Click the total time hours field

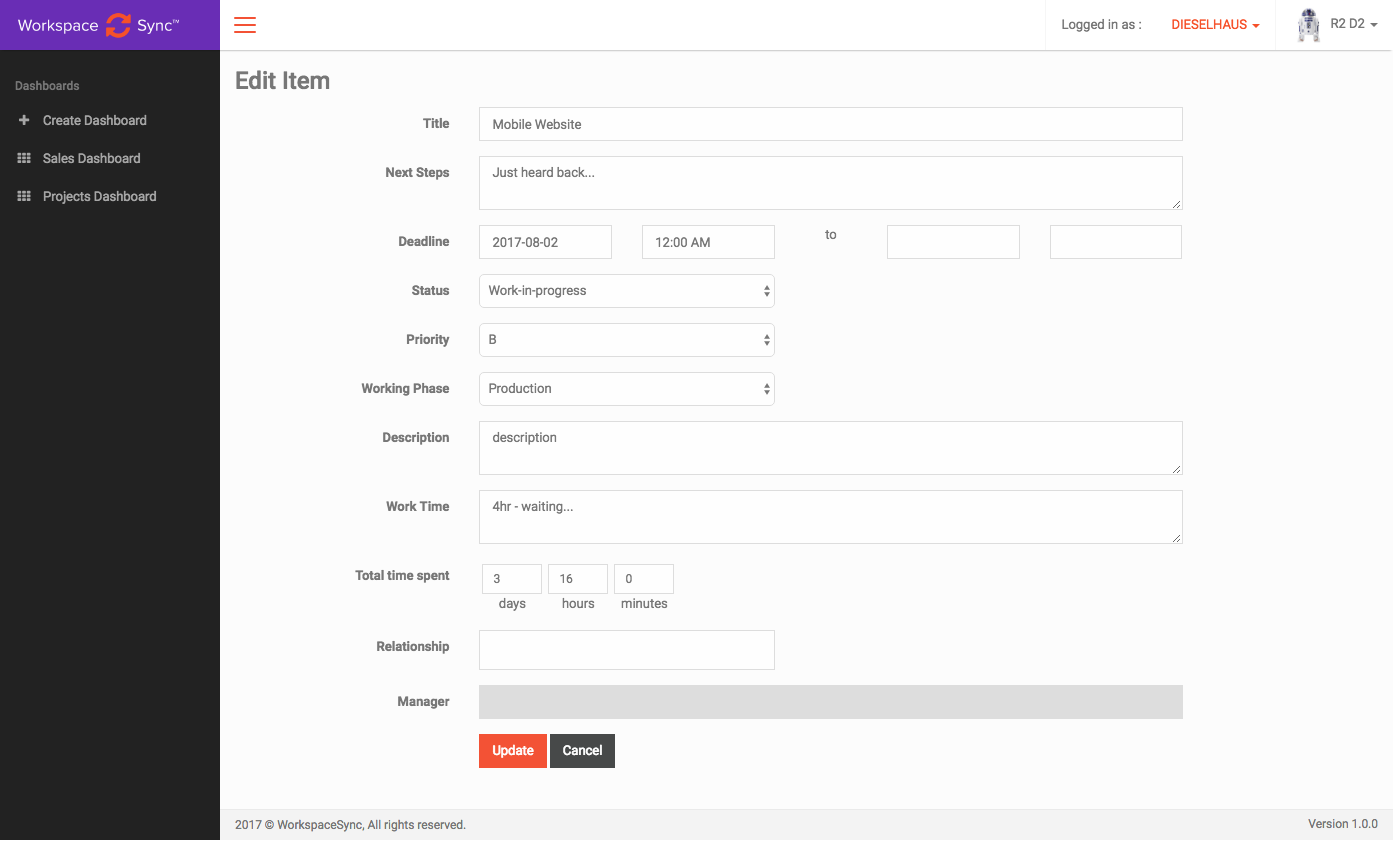tap(577, 579)
